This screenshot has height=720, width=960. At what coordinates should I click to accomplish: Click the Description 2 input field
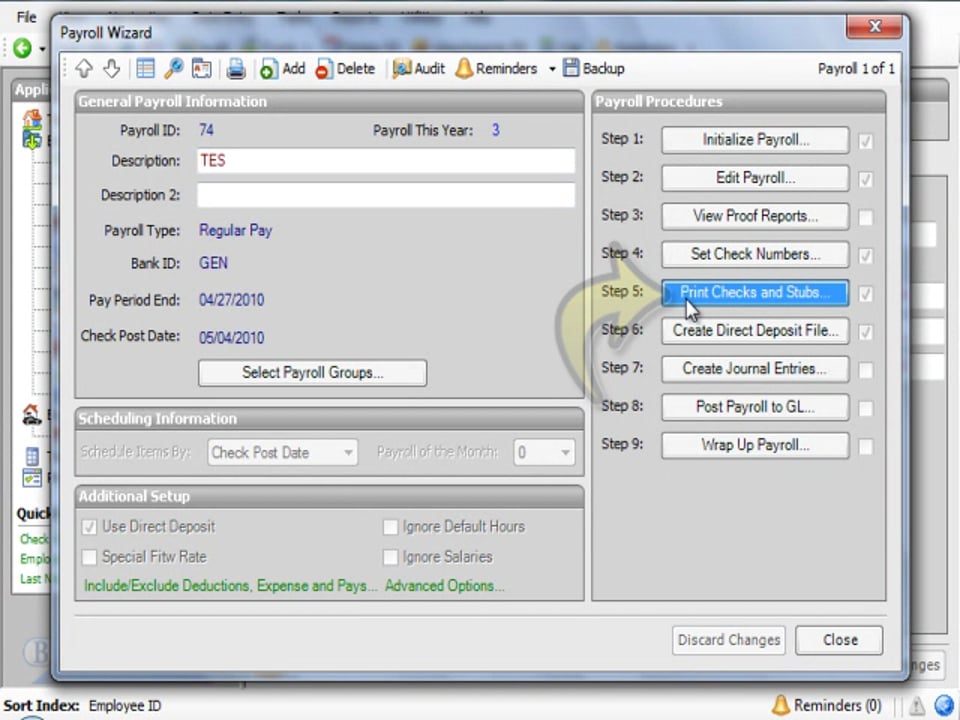[386, 195]
